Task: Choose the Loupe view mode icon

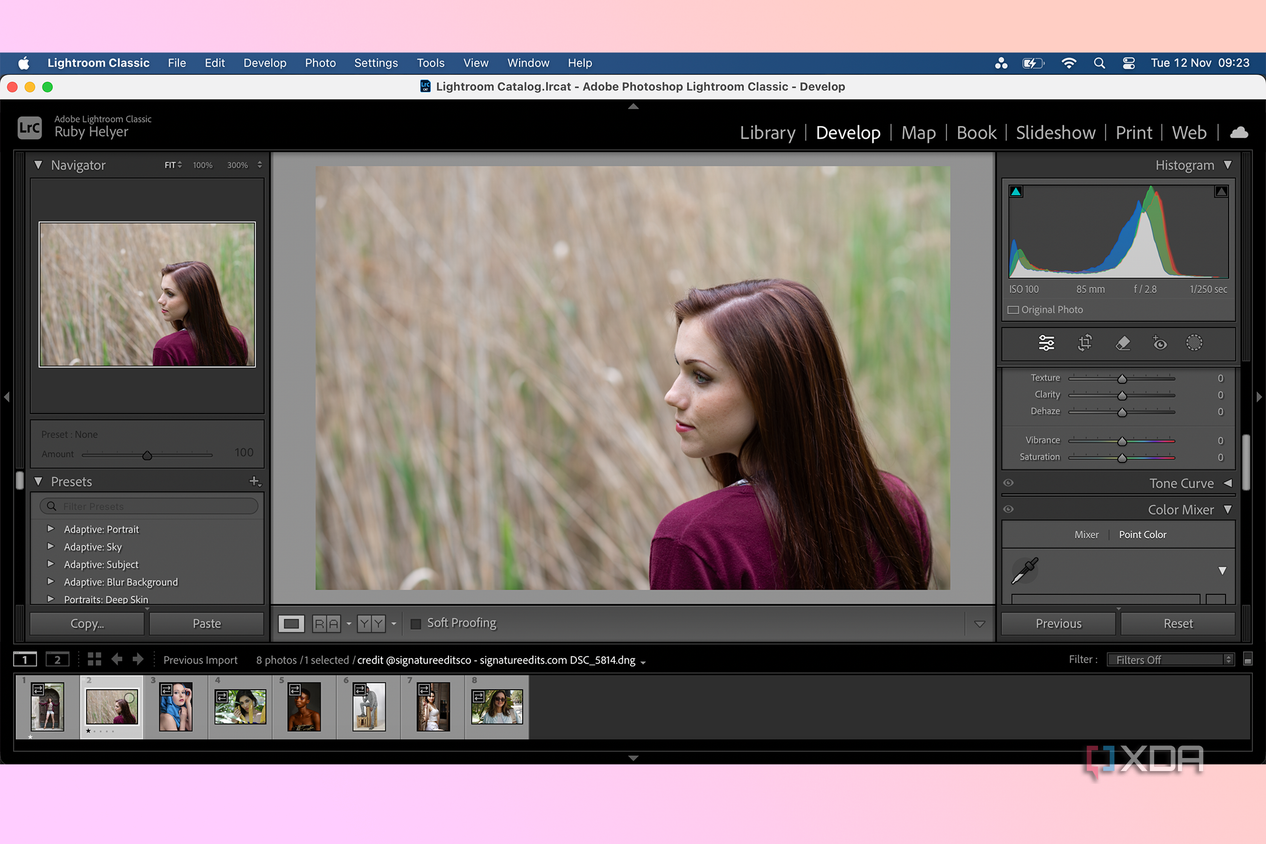Action: pos(291,623)
